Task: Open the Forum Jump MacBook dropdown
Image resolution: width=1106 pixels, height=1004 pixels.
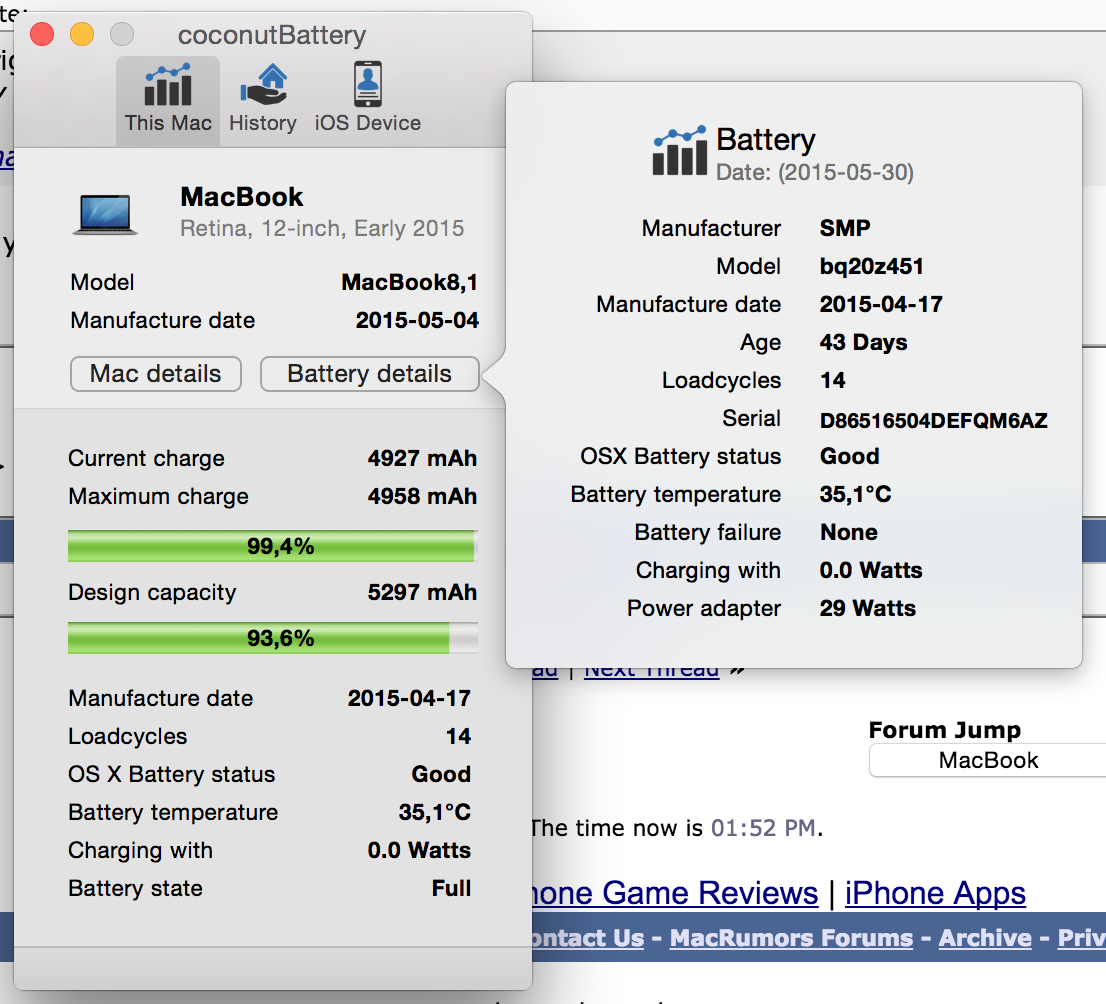Action: pyautogui.click(x=988, y=761)
